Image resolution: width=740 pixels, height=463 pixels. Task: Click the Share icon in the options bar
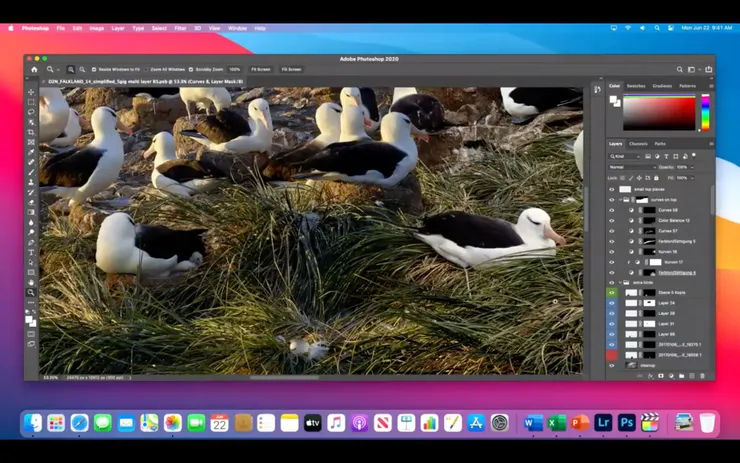pos(708,69)
